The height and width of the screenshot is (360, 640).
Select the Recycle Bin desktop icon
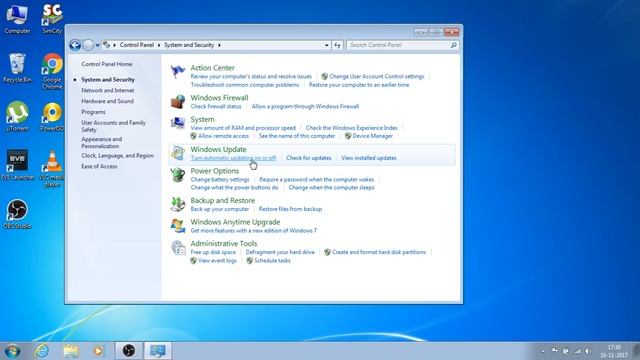[x=17, y=68]
